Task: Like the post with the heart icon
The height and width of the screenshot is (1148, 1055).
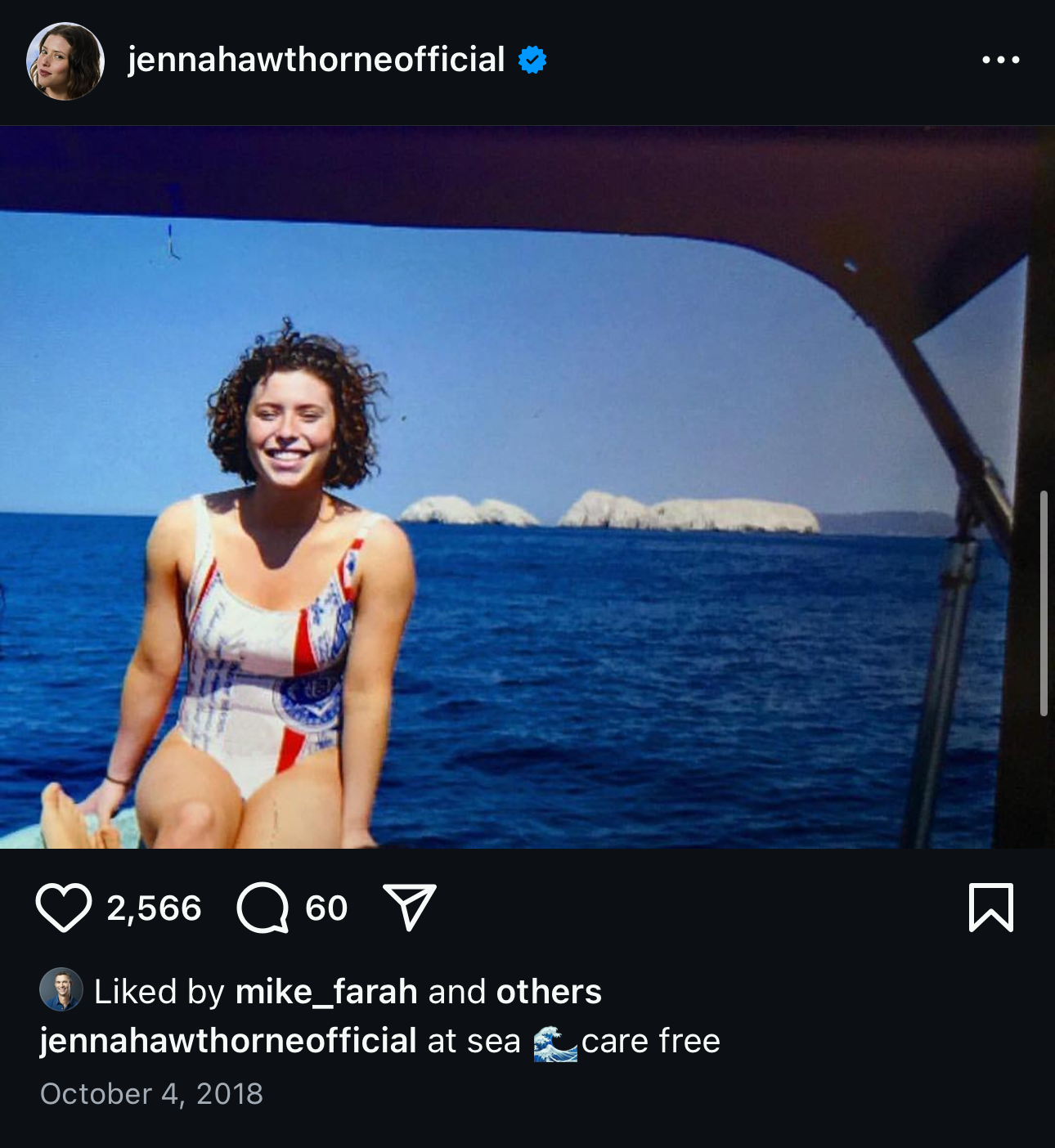Action: [63, 908]
